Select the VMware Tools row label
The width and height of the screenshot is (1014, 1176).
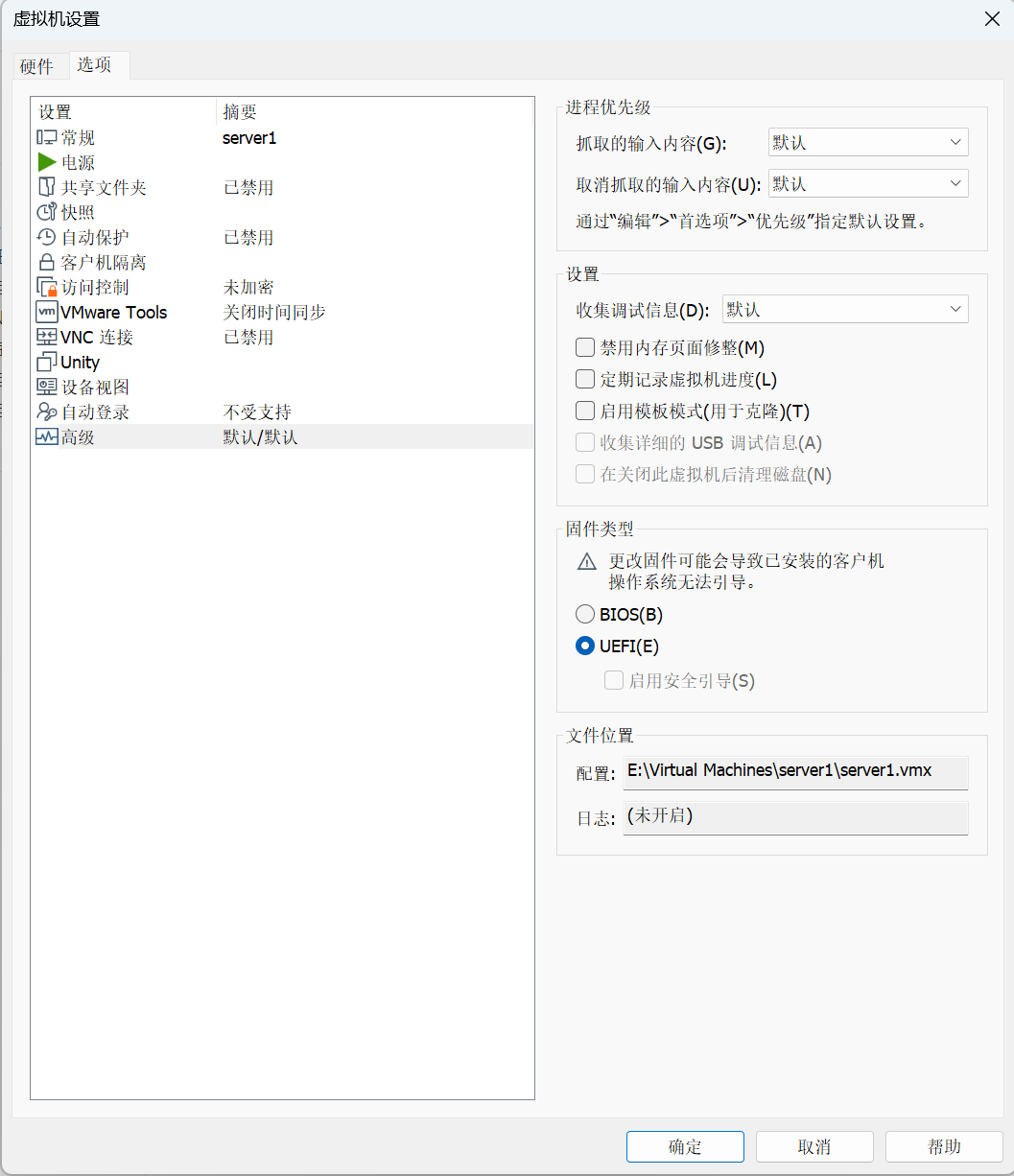click(x=114, y=313)
